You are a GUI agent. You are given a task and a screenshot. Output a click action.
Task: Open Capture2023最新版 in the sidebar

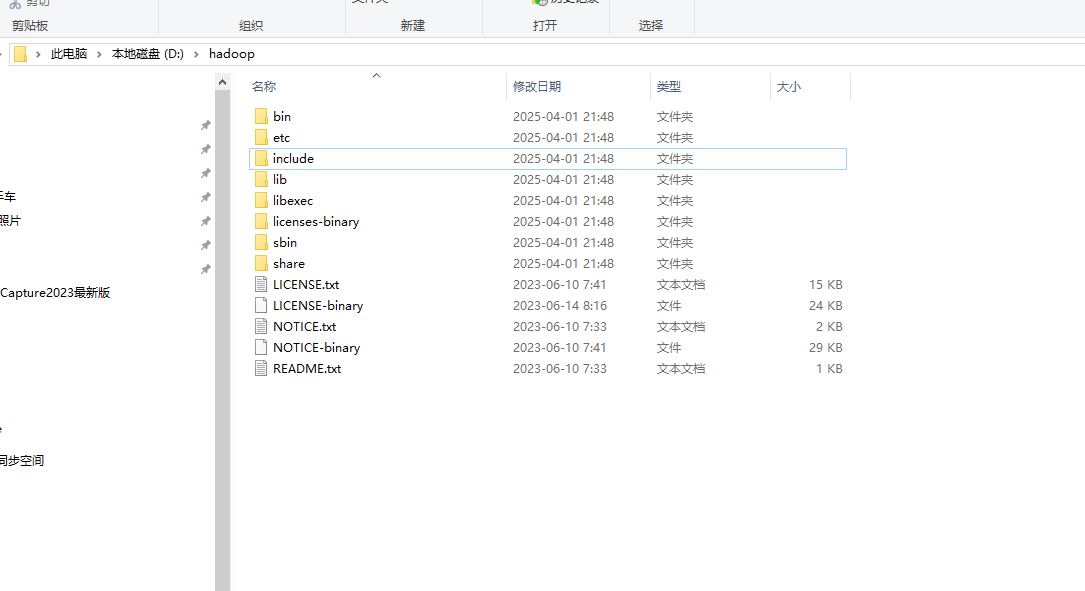pyautogui.click(x=55, y=293)
